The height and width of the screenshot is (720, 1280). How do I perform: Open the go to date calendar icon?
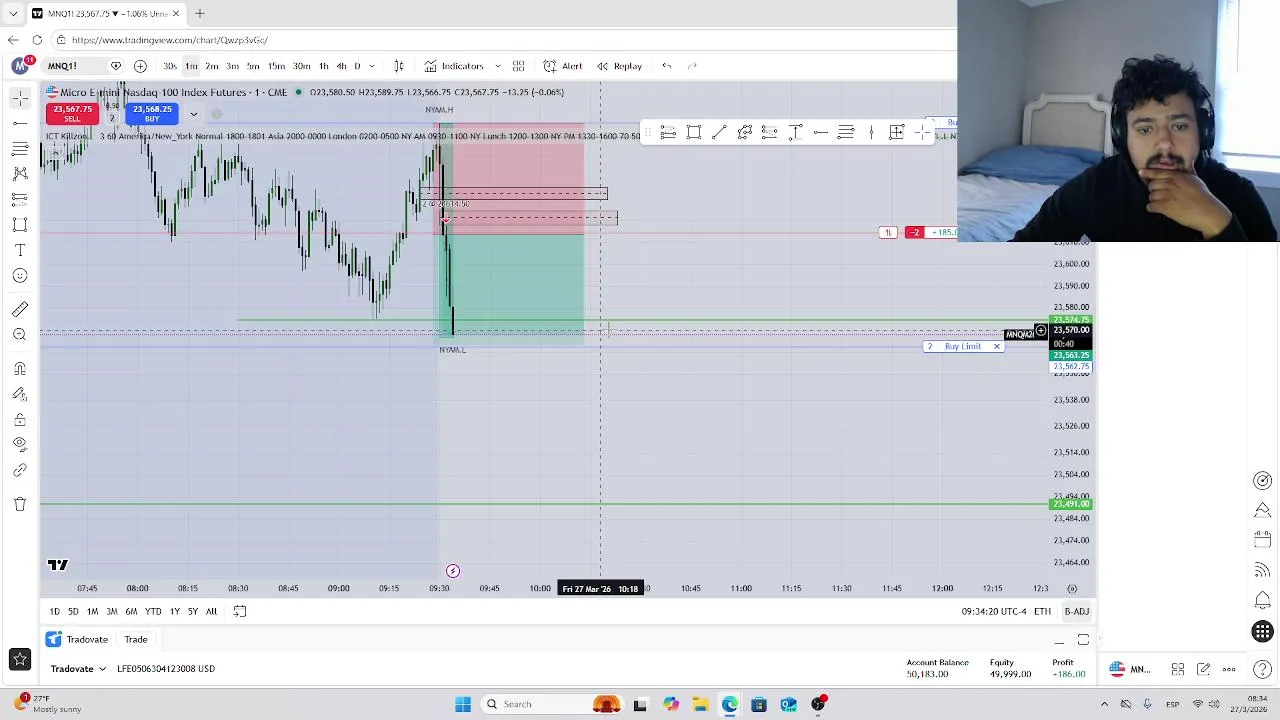point(240,611)
